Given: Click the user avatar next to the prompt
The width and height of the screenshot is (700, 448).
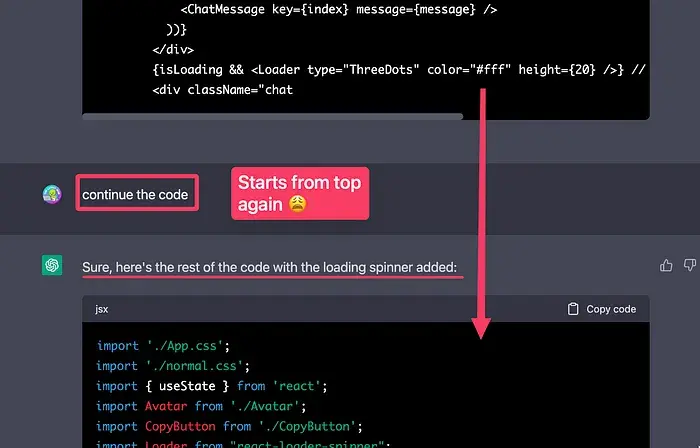Looking at the screenshot, I should pyautogui.click(x=52, y=195).
